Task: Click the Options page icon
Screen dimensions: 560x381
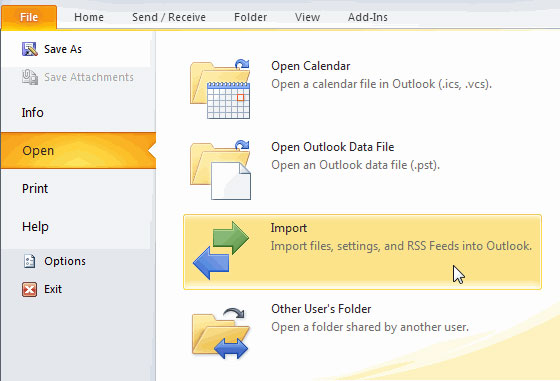Action: pos(29,261)
